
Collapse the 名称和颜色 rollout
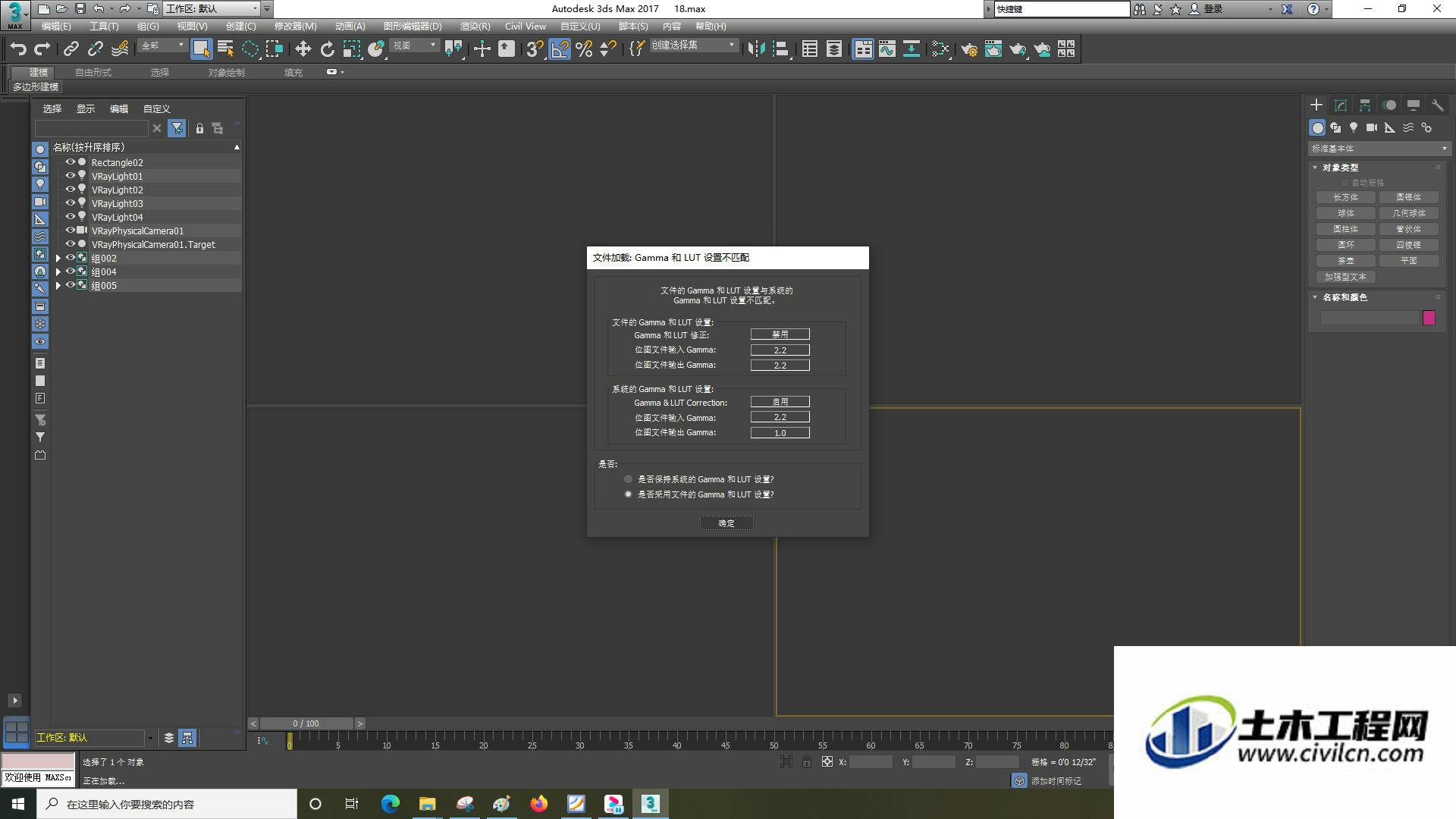(x=1345, y=297)
